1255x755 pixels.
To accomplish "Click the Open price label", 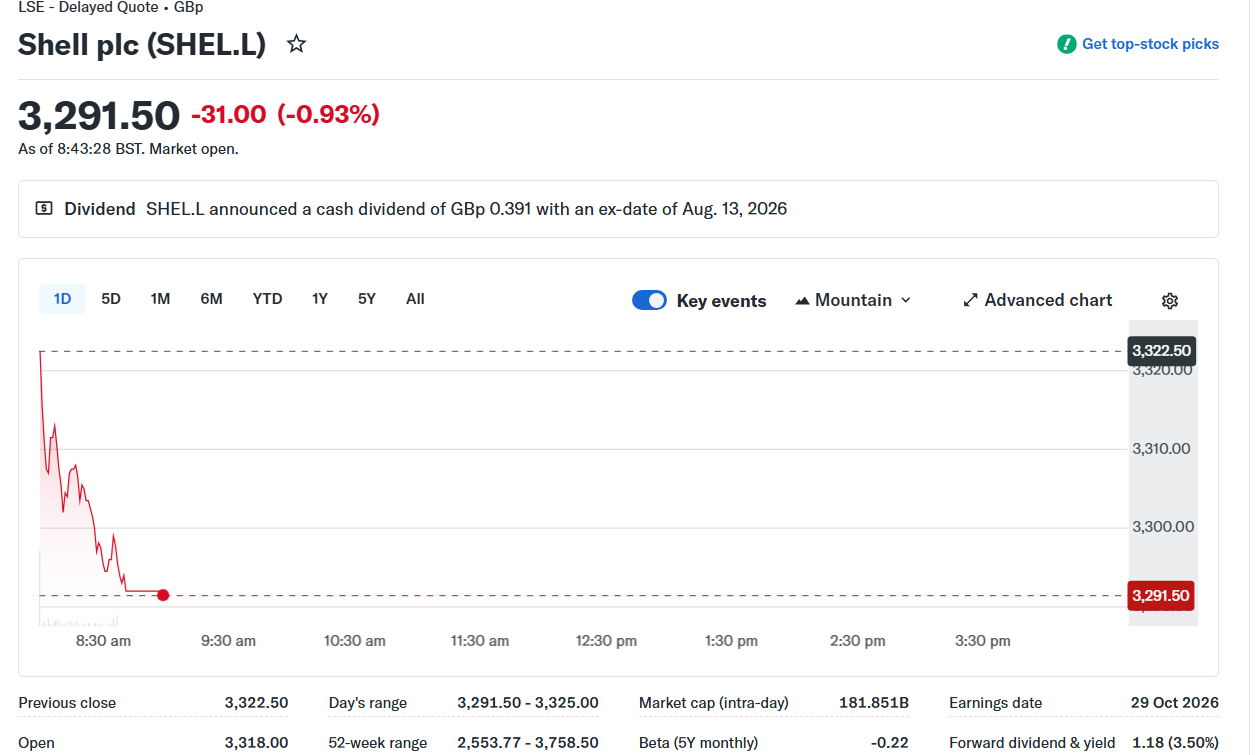I will pos(36,743).
